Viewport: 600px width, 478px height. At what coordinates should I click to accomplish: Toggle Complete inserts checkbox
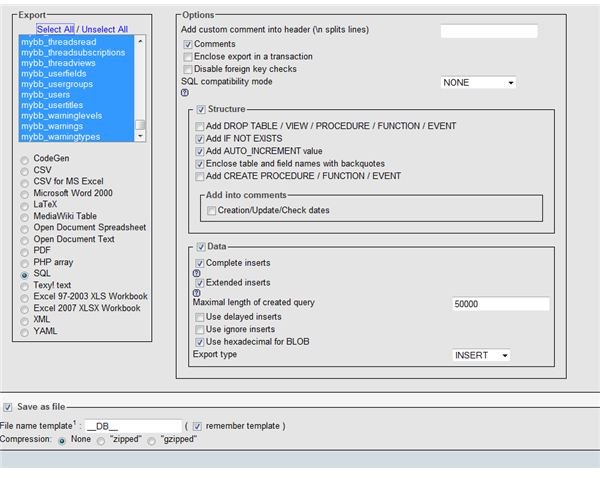199,263
